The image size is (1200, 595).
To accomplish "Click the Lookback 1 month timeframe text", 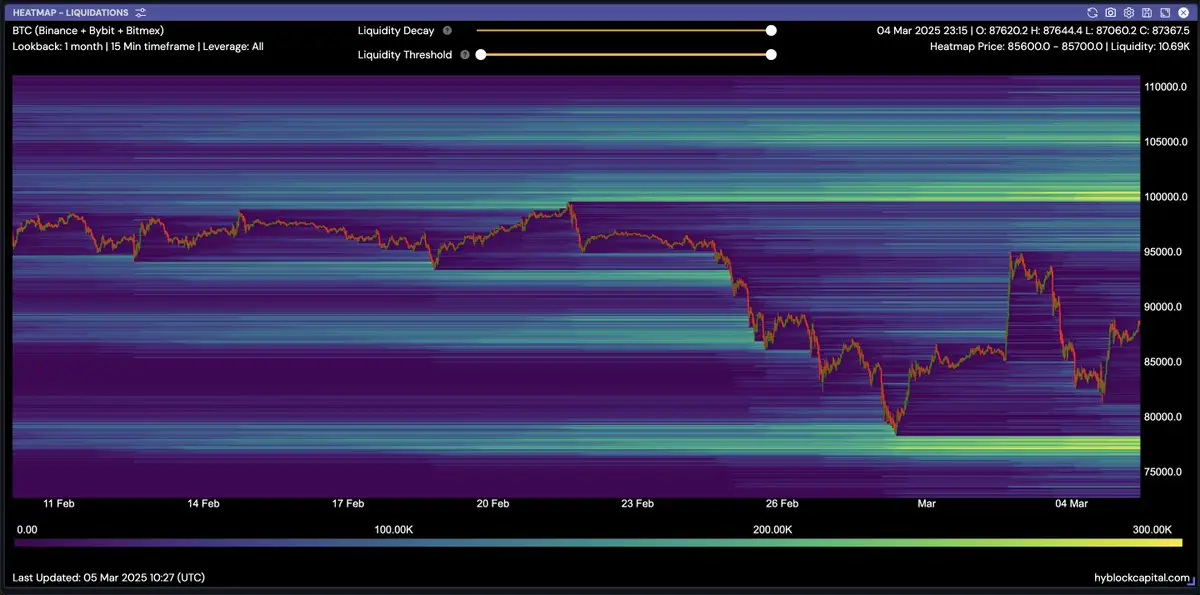I will tap(138, 47).
